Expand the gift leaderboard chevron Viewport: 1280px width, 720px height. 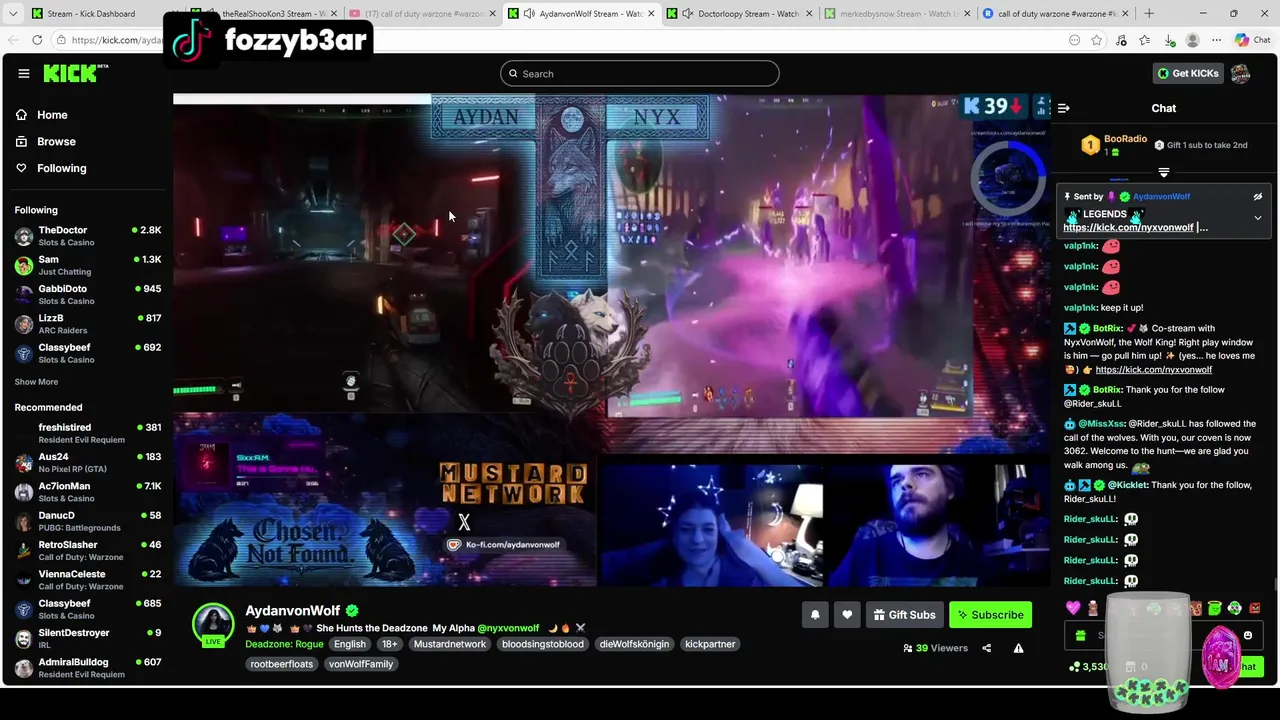1163,173
